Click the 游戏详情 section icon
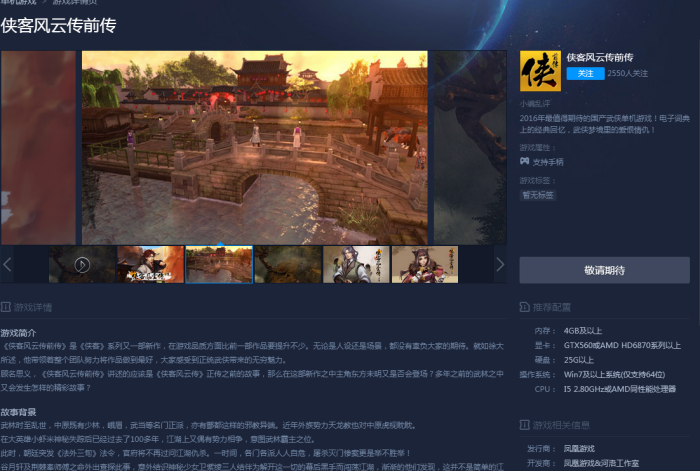This screenshot has height=471, width=700. [5, 307]
